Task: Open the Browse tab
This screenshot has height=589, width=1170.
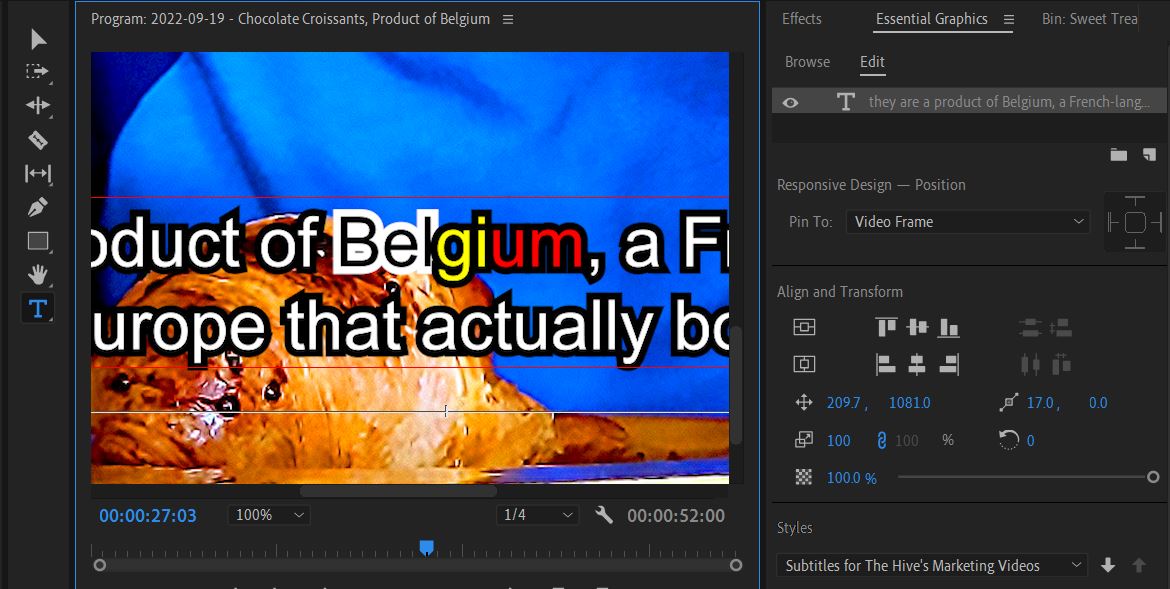Action: tap(807, 62)
